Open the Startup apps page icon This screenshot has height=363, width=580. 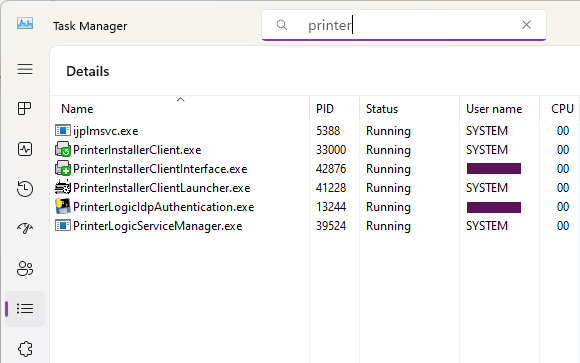pos(25,228)
